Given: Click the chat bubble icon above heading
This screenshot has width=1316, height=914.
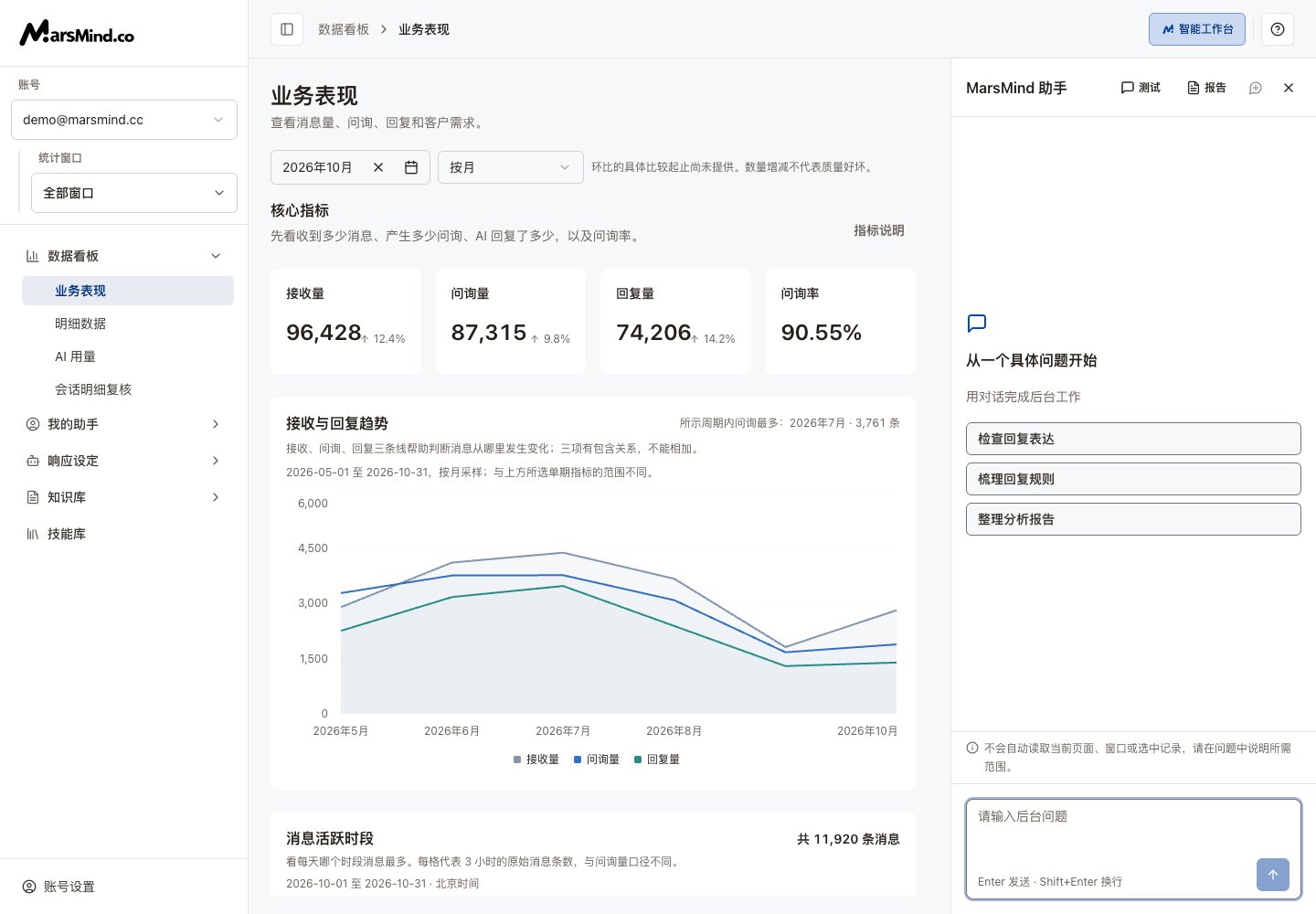Looking at the screenshot, I should coord(977,324).
